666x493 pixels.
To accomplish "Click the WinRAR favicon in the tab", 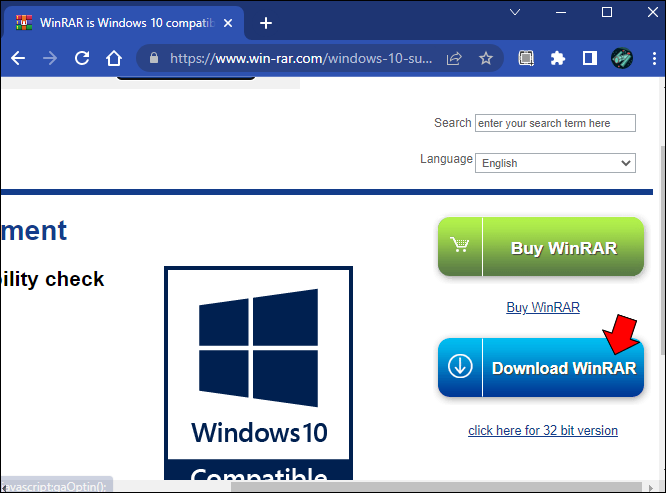I will 24,23.
